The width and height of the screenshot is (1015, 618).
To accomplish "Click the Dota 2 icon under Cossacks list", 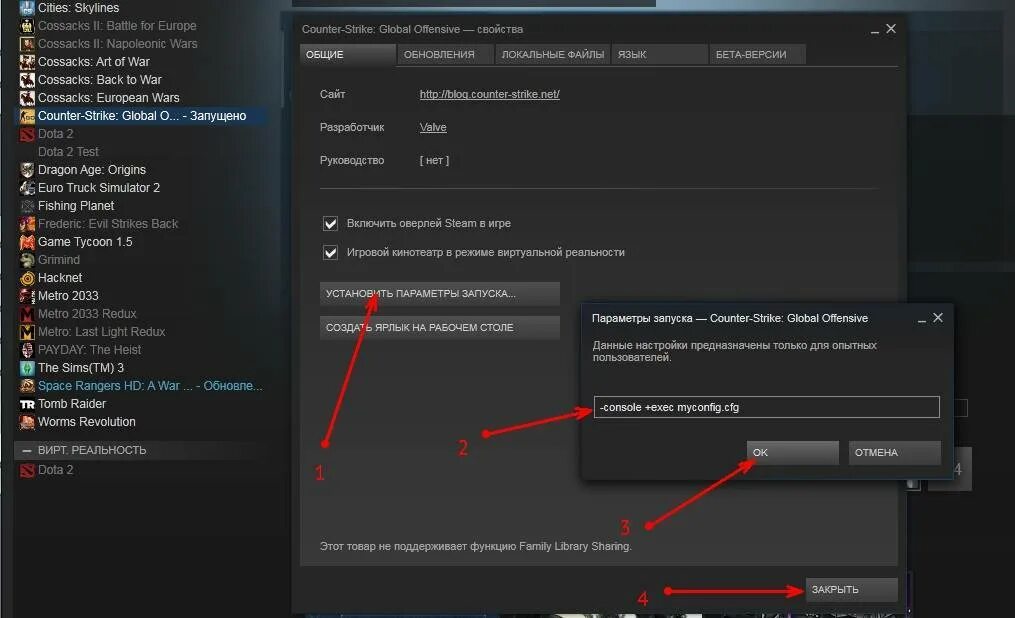I will click(x=27, y=135).
